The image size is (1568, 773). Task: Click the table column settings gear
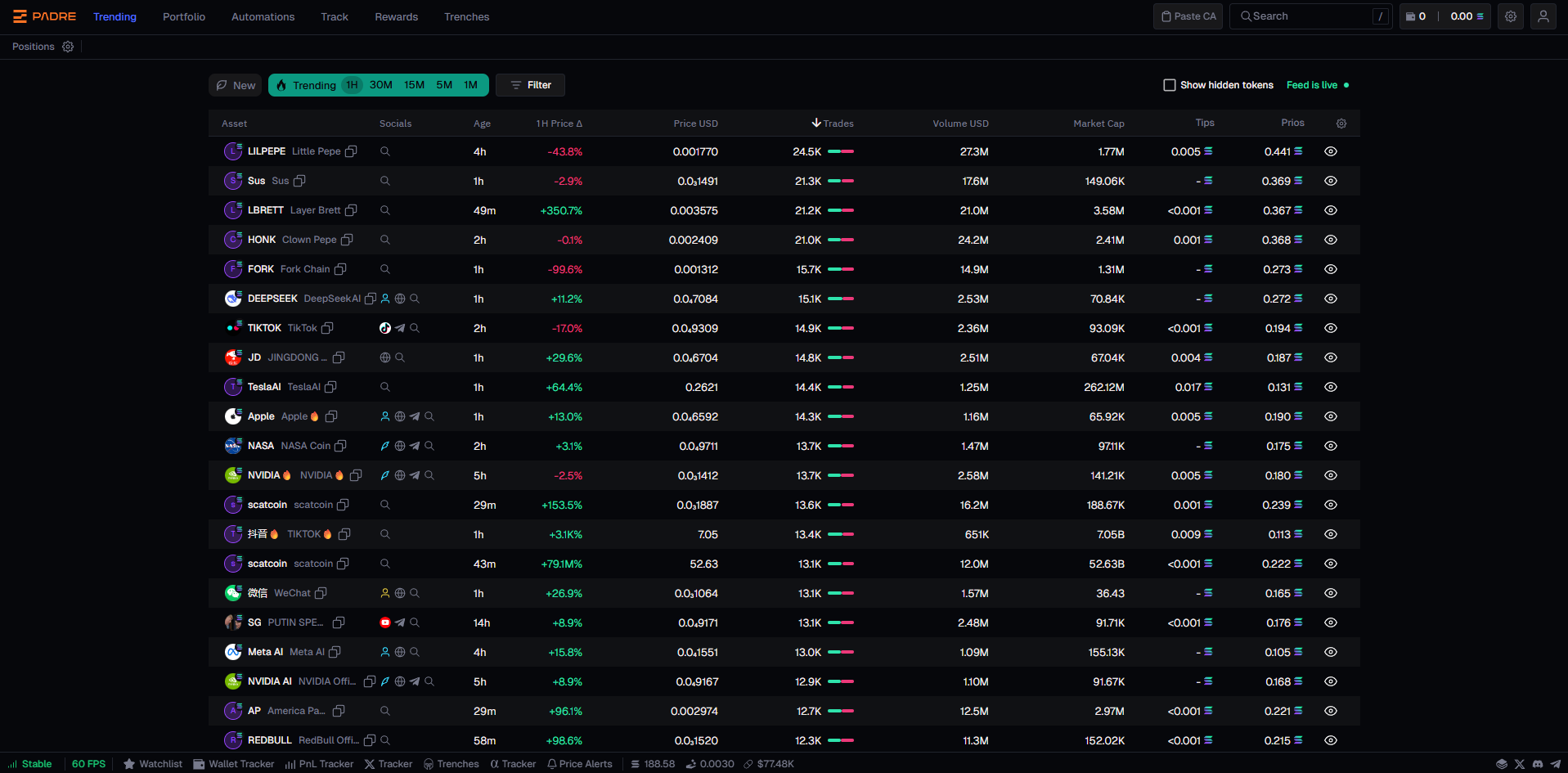[1341, 124]
